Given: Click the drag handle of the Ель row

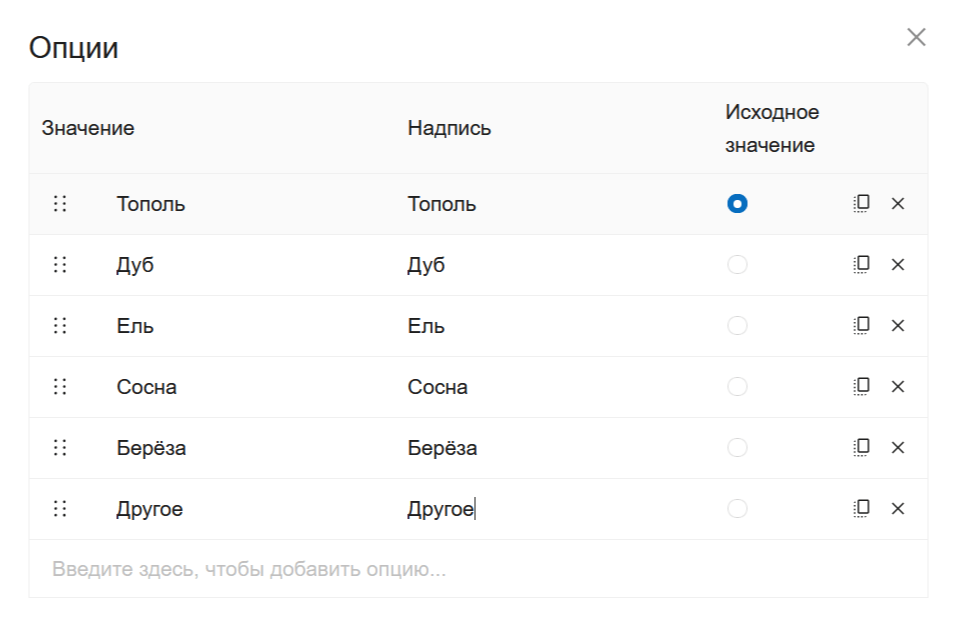Looking at the screenshot, I should point(60,326).
